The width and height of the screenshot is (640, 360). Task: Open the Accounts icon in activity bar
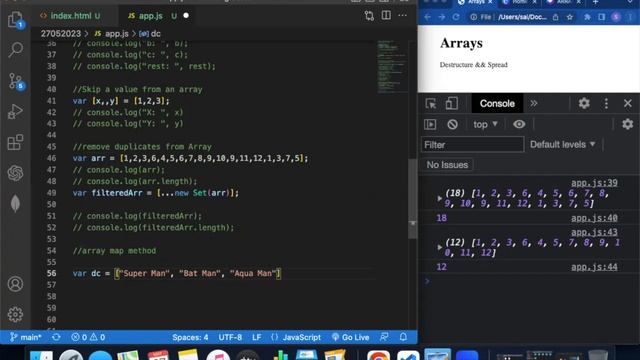click(16, 284)
